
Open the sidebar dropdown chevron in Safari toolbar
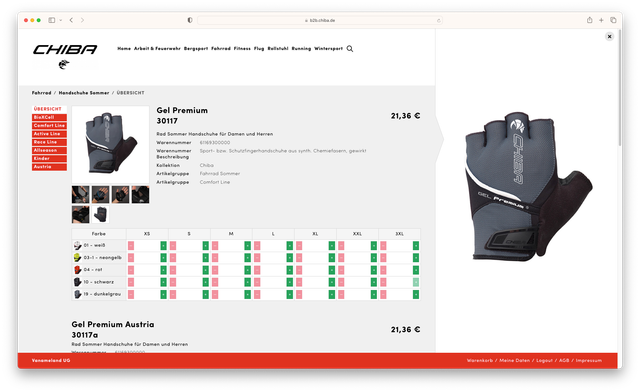tap(60, 20)
